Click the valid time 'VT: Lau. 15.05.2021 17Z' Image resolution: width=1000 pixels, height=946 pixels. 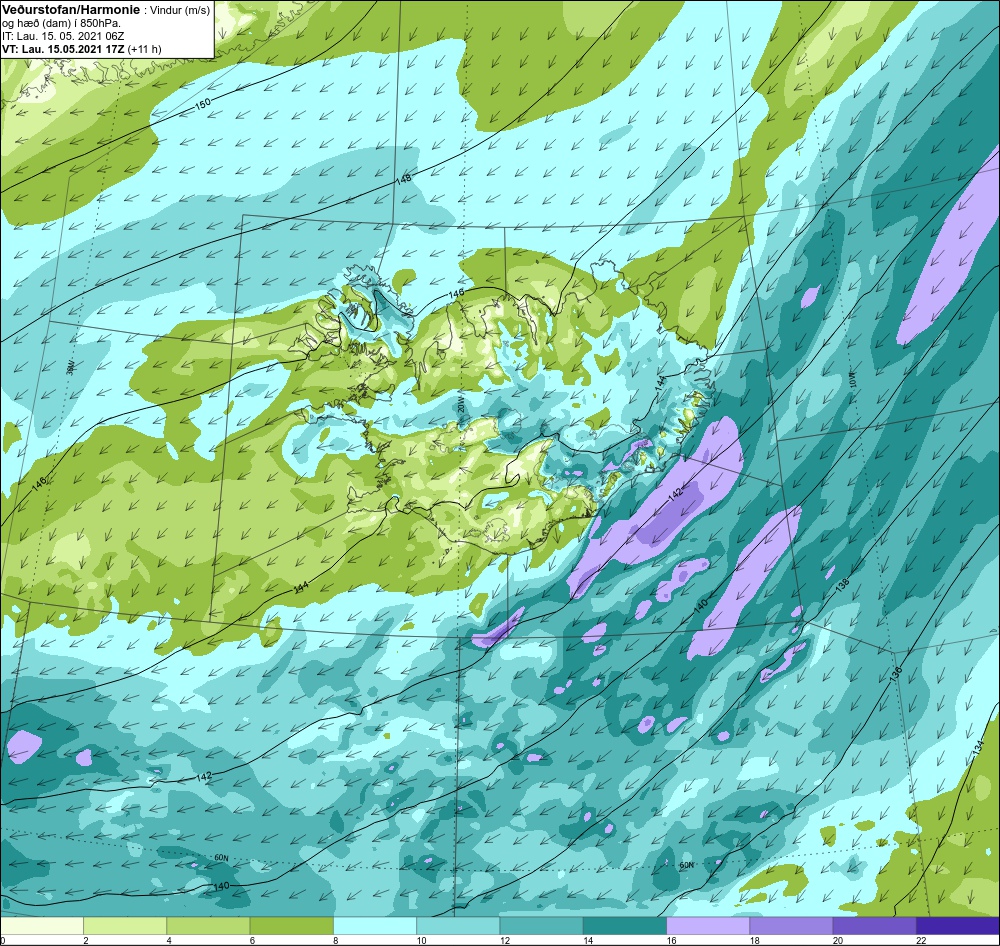point(64,48)
